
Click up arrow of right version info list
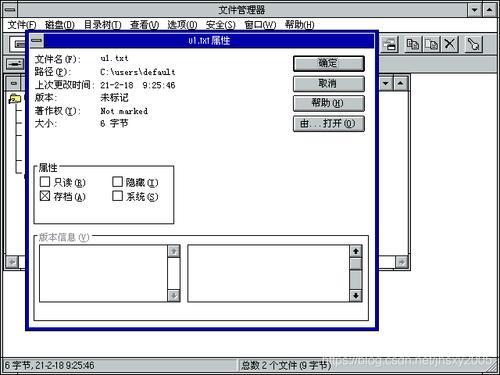pyautogui.click(x=356, y=251)
